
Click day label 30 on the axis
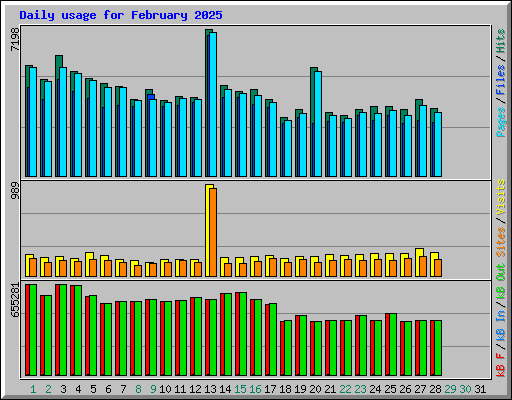tap(465, 389)
